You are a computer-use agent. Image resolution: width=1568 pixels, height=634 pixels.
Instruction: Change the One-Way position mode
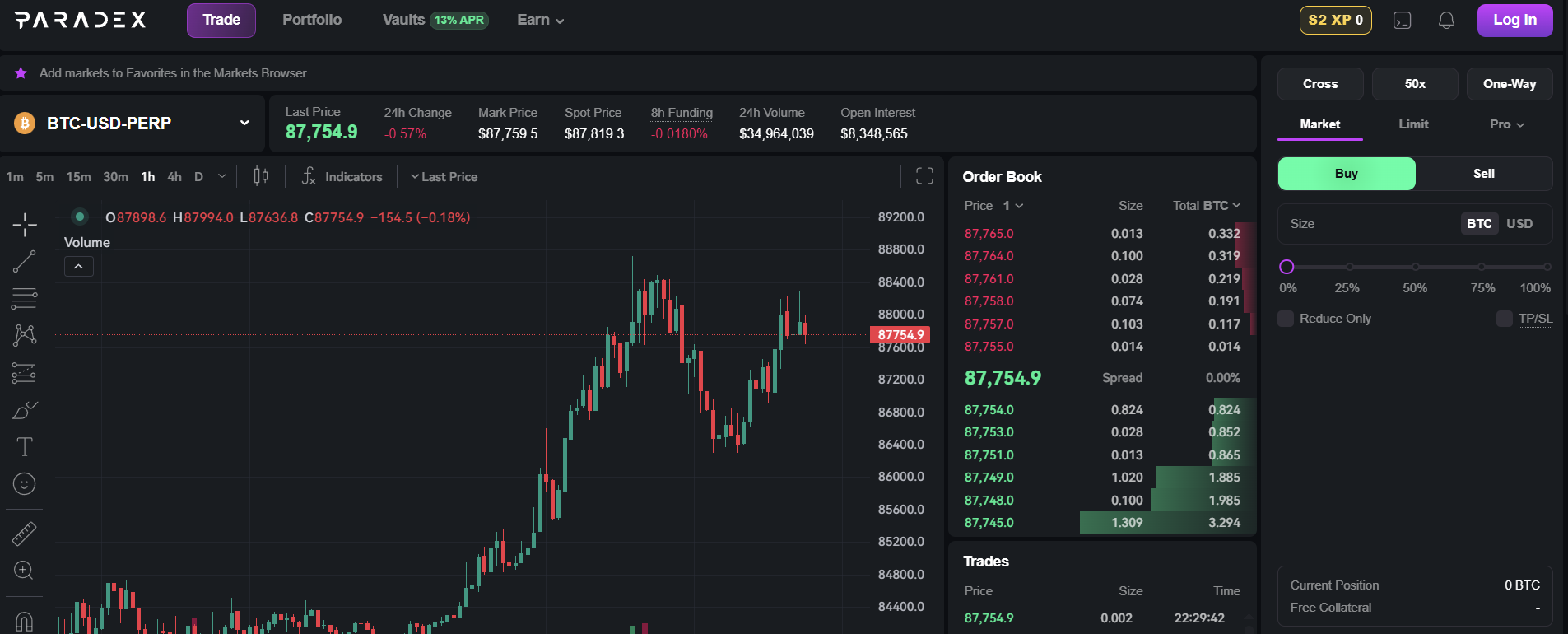coord(1510,84)
